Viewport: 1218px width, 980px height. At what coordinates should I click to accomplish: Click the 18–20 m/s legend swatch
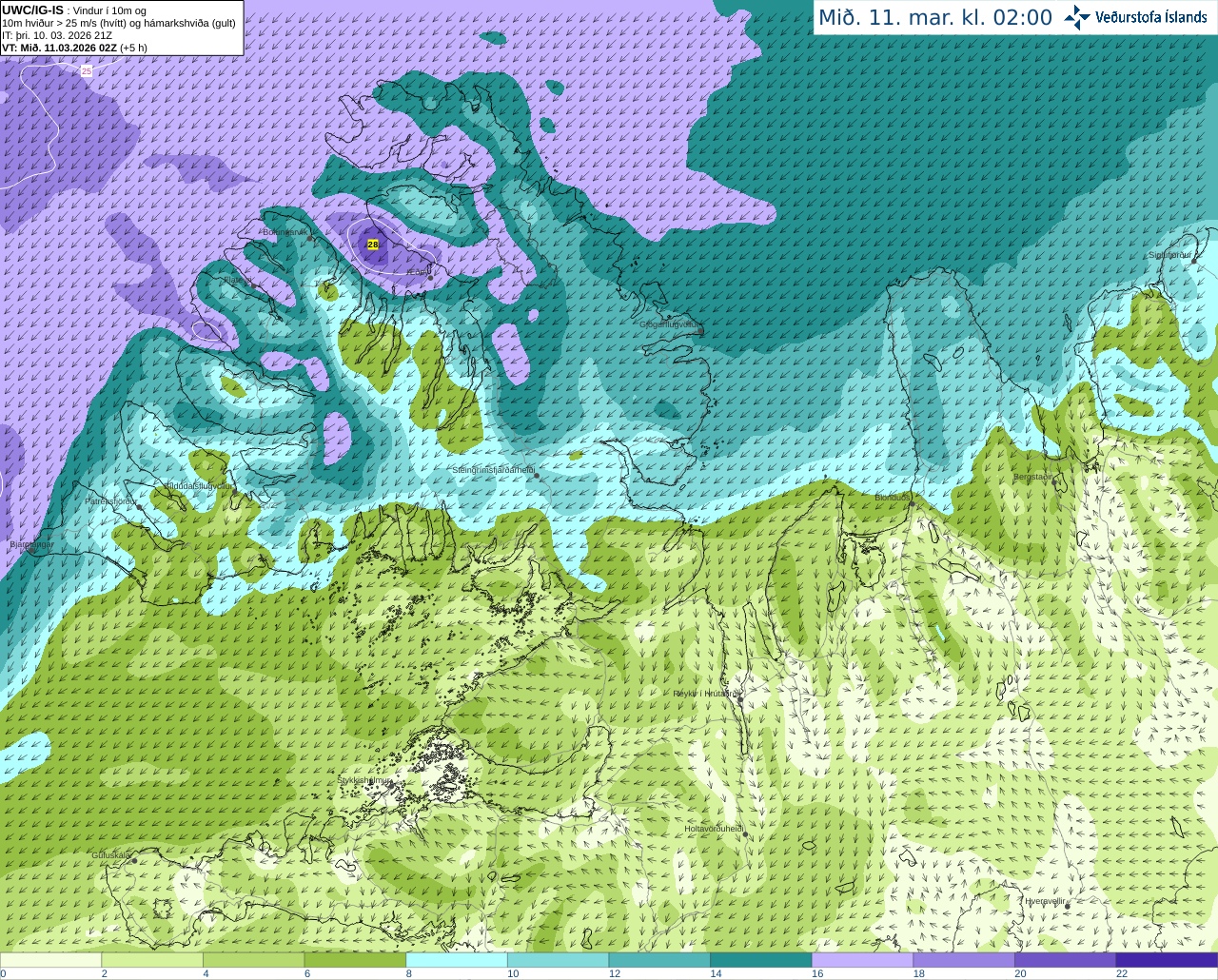pyautogui.click(x=964, y=960)
